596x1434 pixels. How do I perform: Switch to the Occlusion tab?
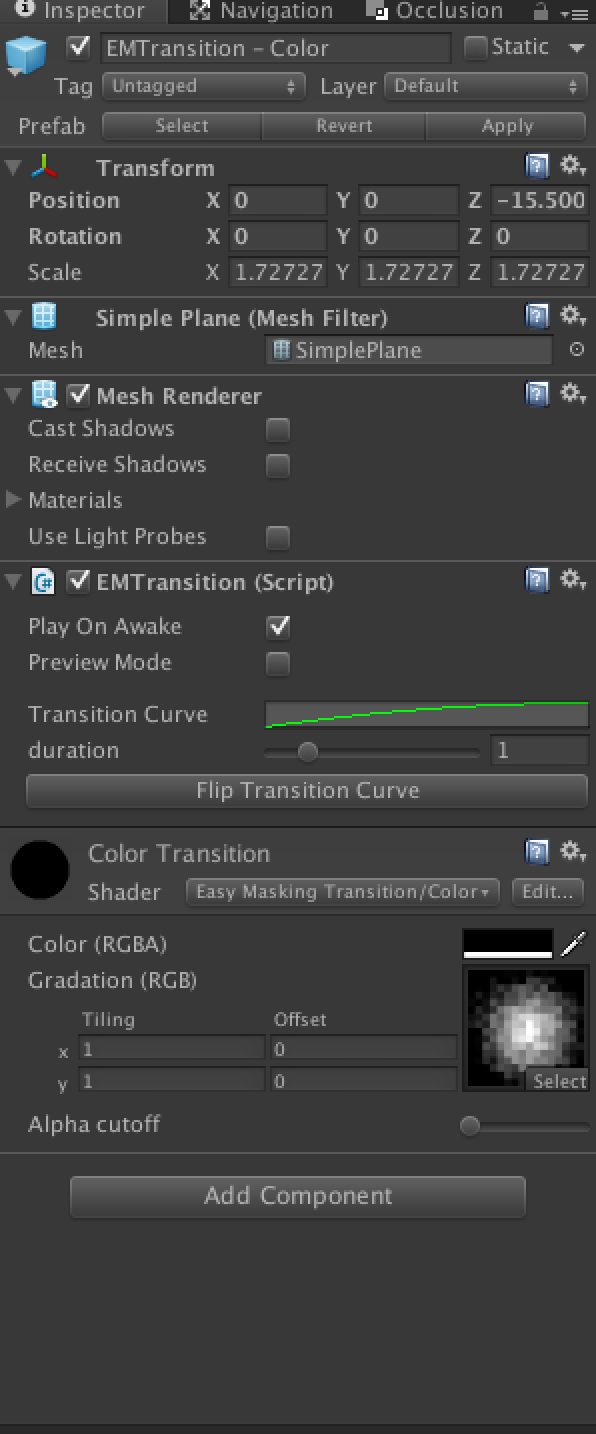436,12
